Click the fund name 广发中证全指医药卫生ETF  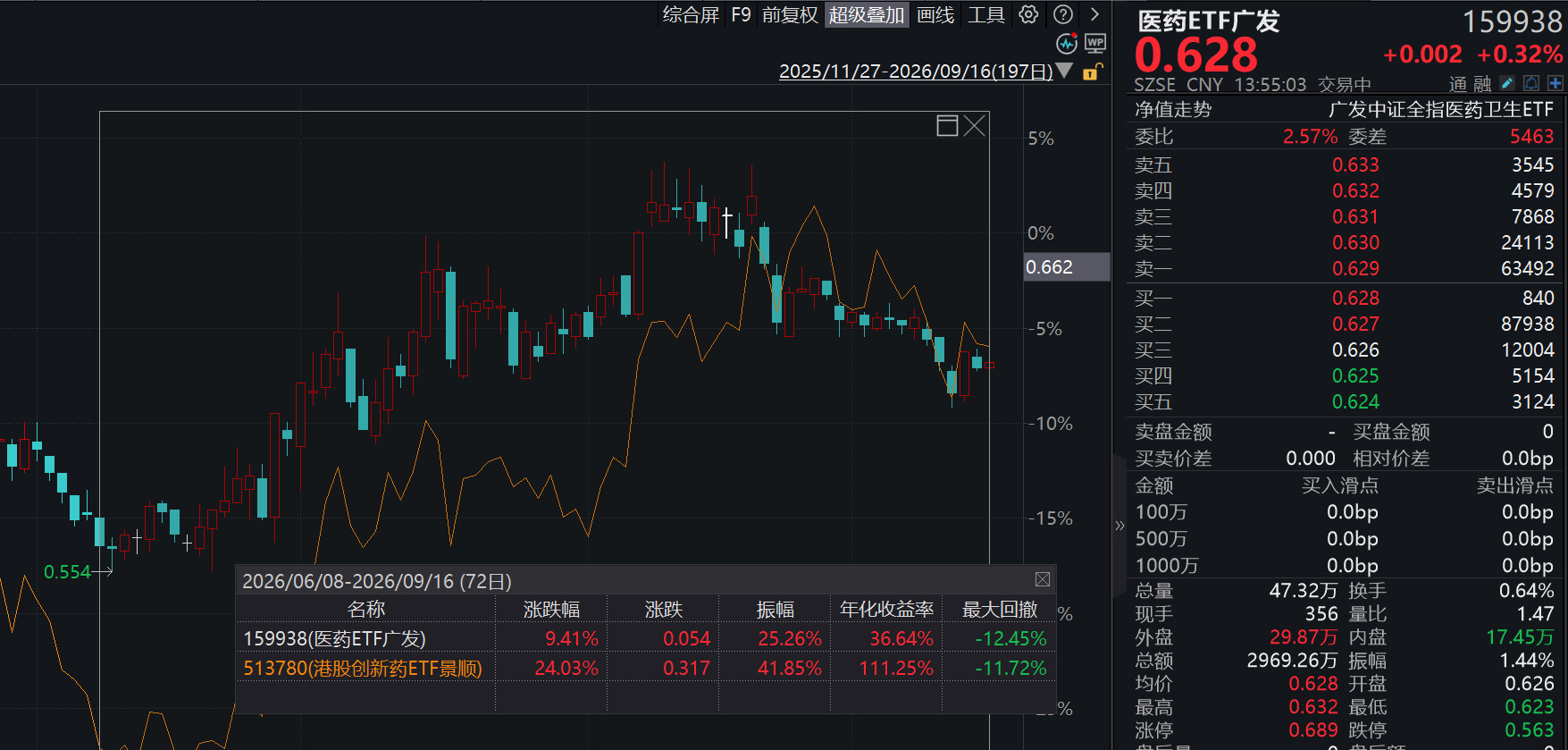[x=1441, y=109]
